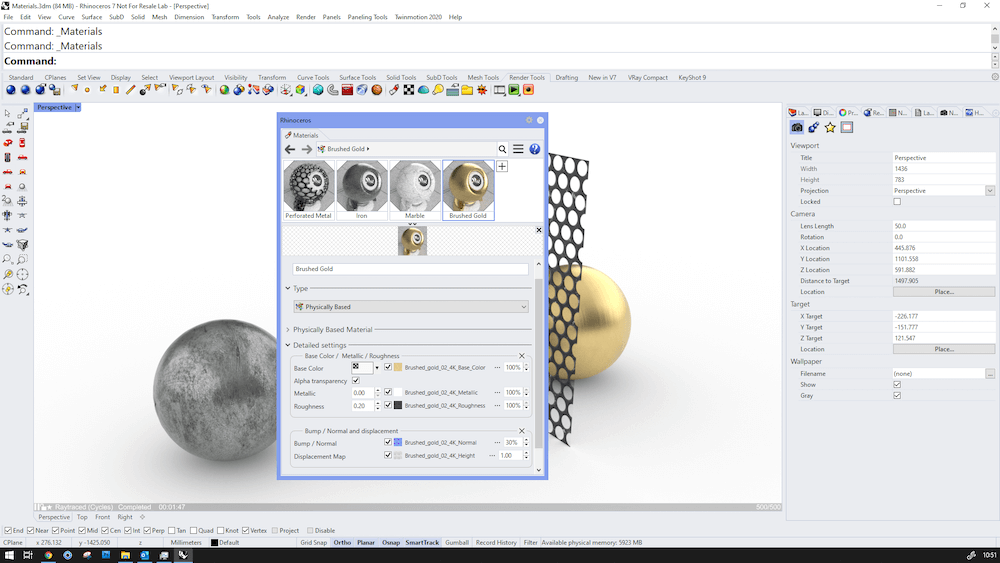1000x563 pixels.
Task: Go forward in Materials panel history
Action: coord(307,149)
